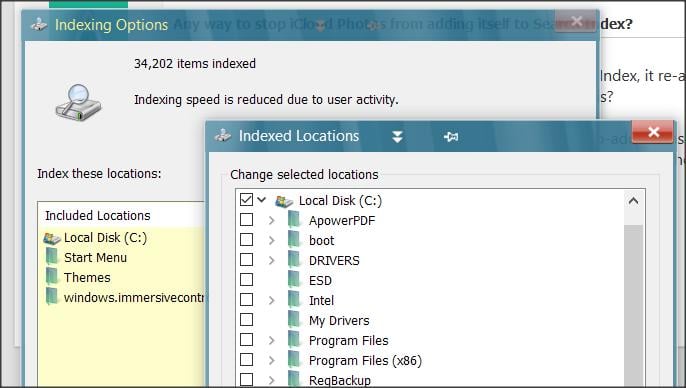Tick the Intel checkbox

(246, 300)
